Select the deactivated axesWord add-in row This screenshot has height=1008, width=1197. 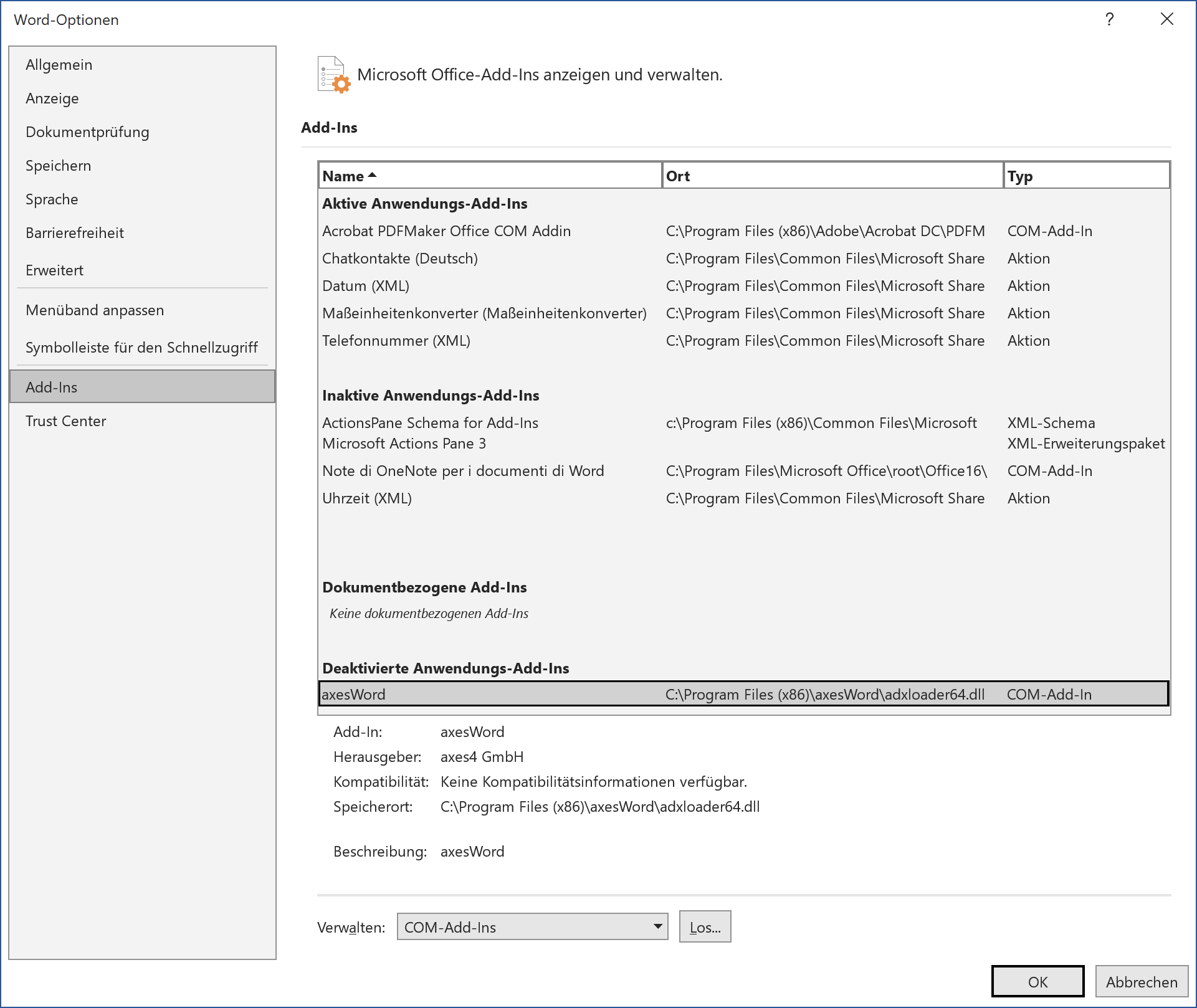[x=744, y=694]
